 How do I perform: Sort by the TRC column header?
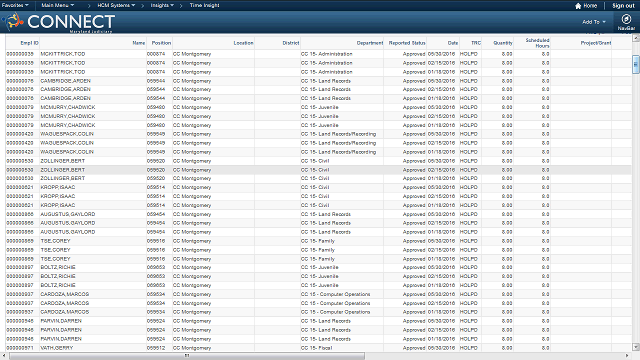tap(476, 43)
